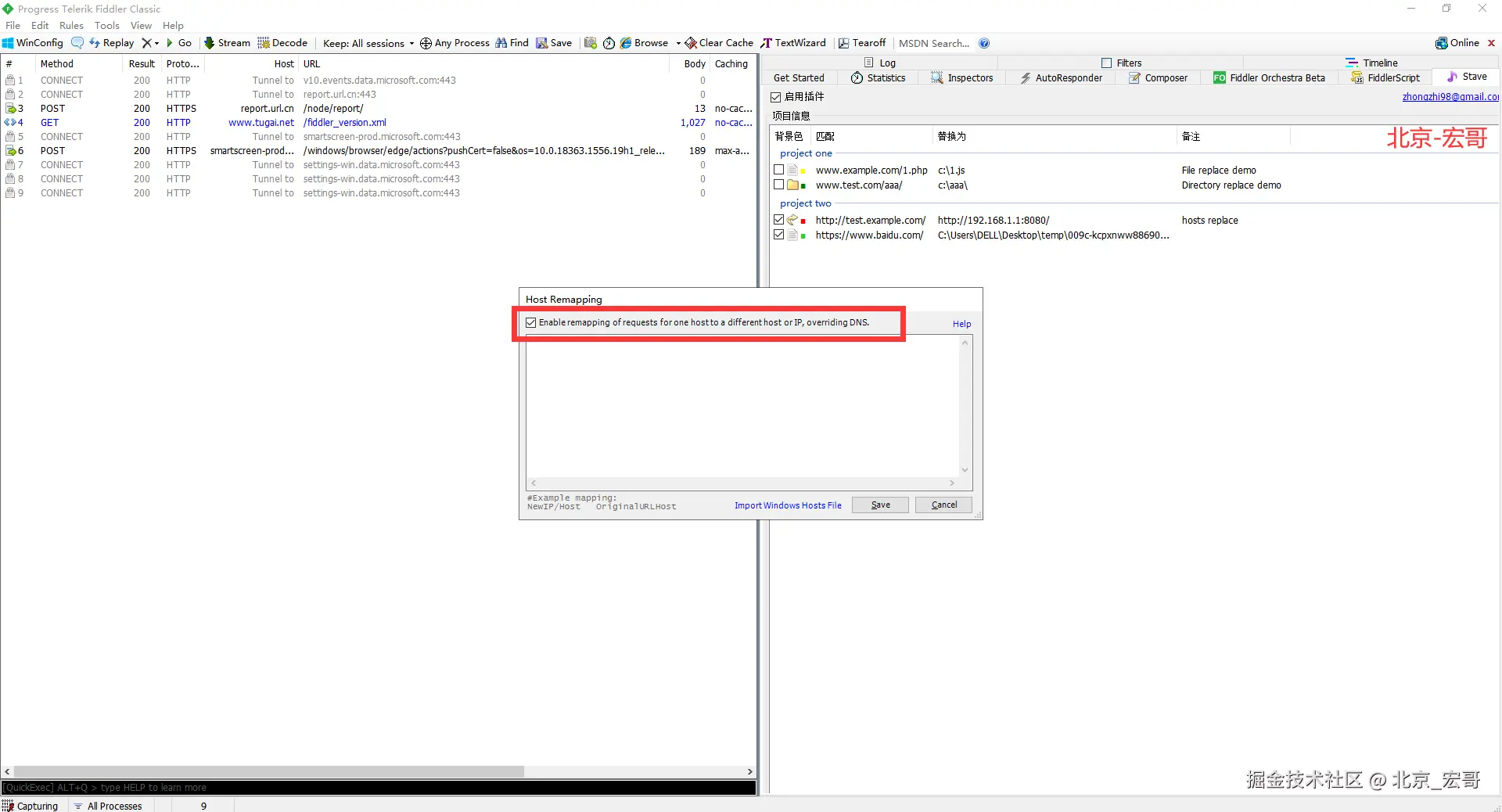Click the comment speech bubble icon
Viewport: 1502px width, 812px height.
coord(77,43)
